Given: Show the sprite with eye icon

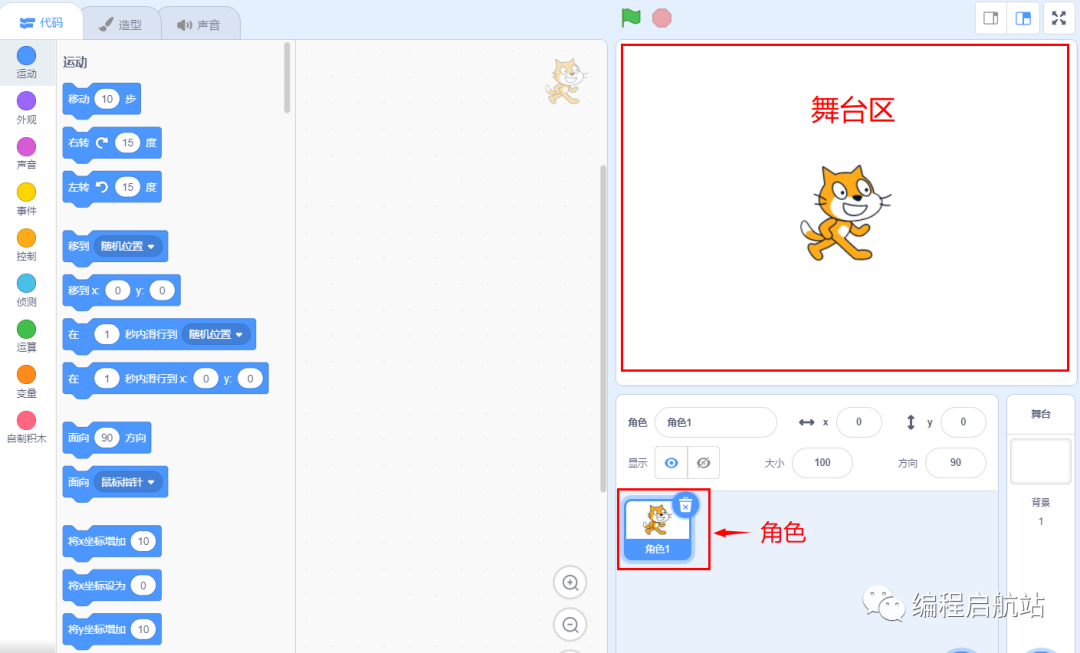Looking at the screenshot, I should click(x=671, y=463).
